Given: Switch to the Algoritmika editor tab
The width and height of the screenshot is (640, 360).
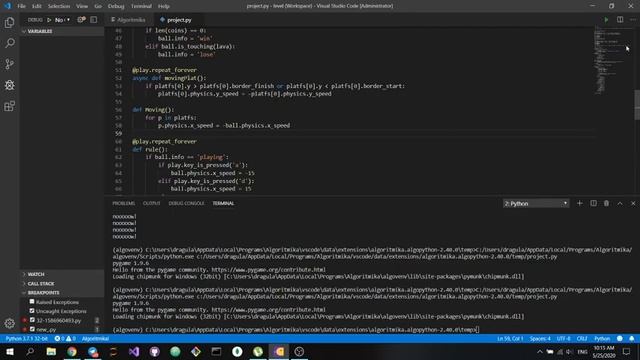Looking at the screenshot, I should pyautogui.click(x=129, y=20).
